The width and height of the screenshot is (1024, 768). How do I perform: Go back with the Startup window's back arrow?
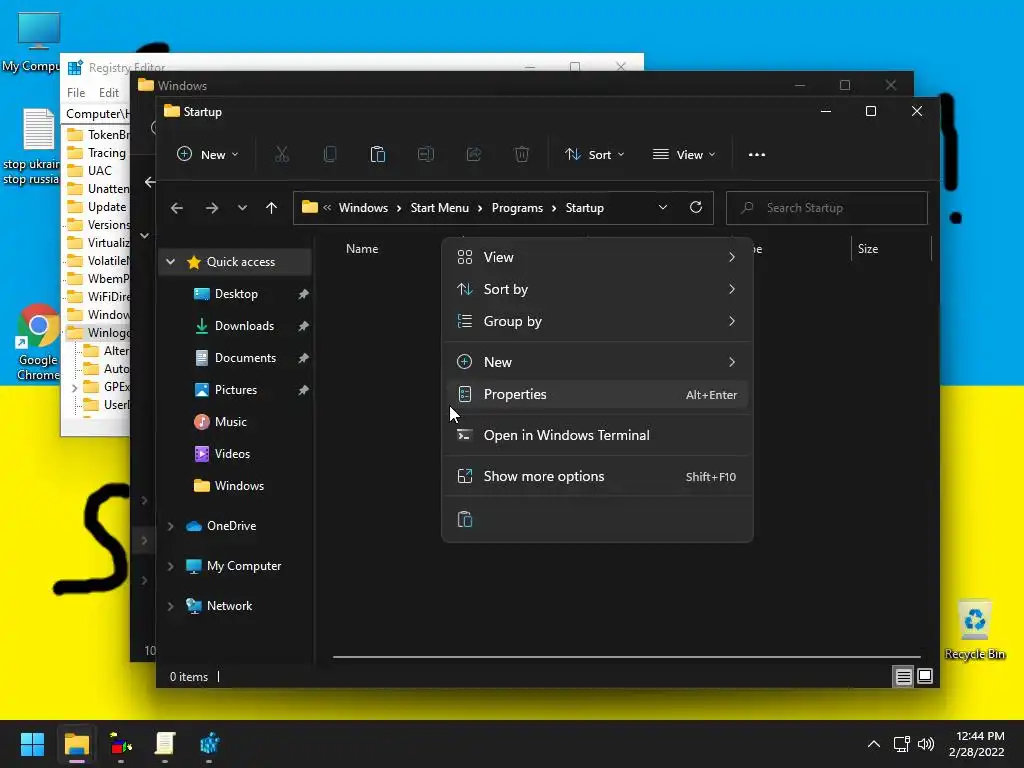[177, 208]
